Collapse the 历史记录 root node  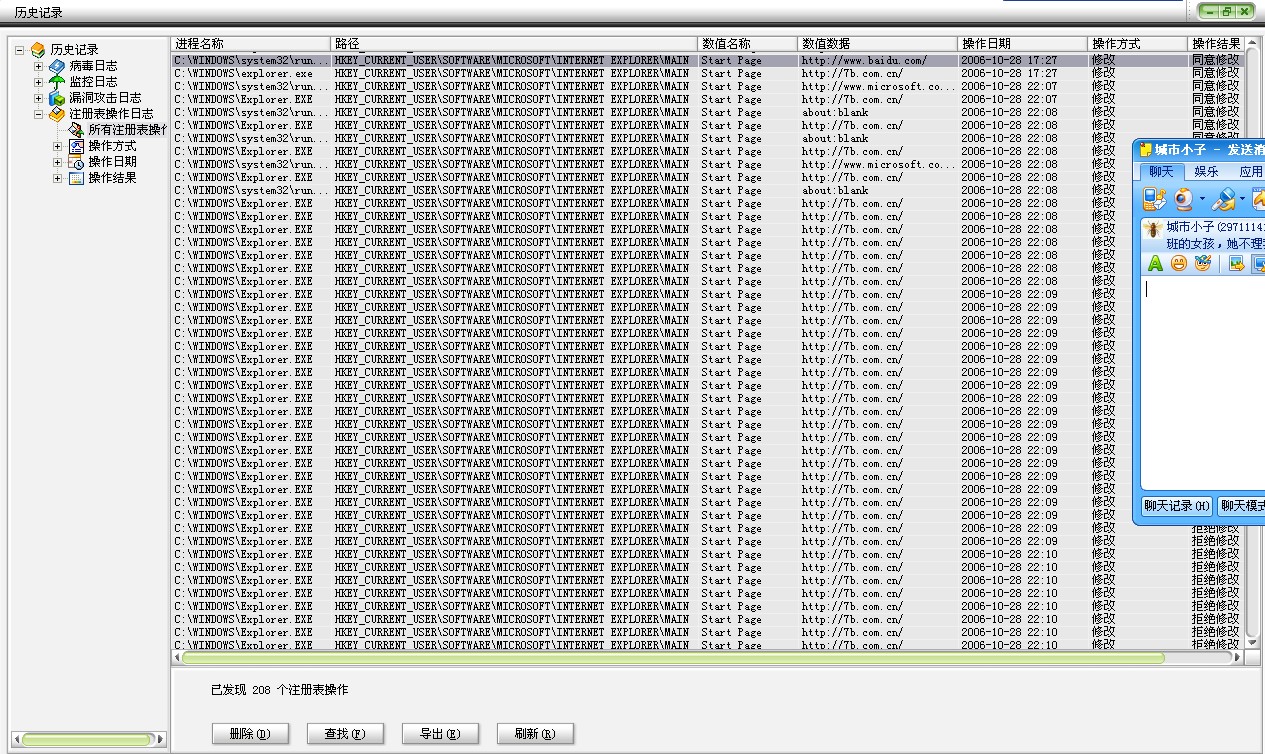[x=20, y=49]
